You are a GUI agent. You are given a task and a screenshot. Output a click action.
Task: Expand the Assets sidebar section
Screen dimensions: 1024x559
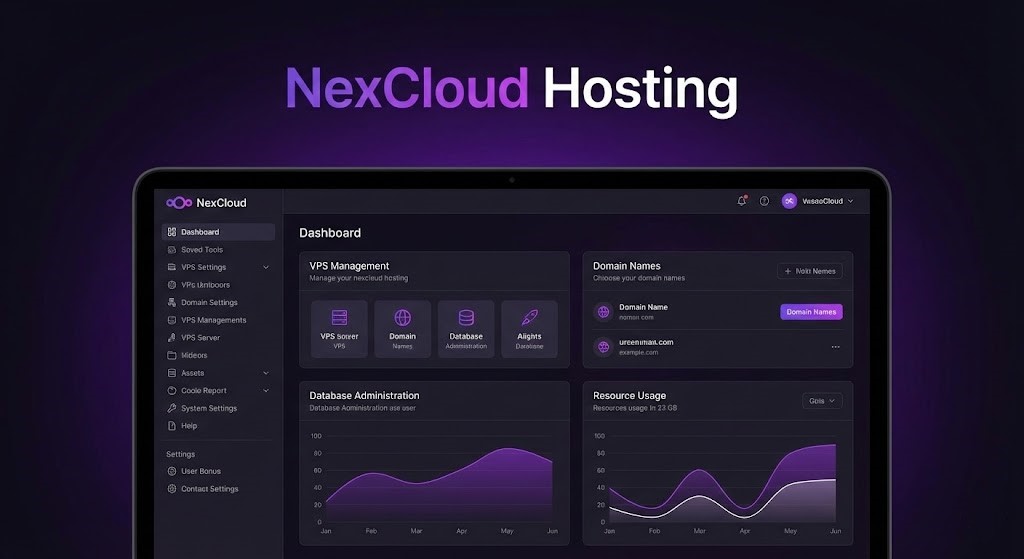[266, 373]
